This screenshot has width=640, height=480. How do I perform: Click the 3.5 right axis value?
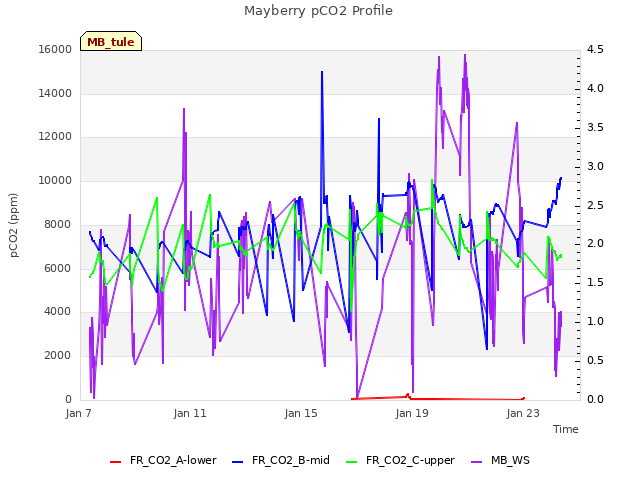595,127
